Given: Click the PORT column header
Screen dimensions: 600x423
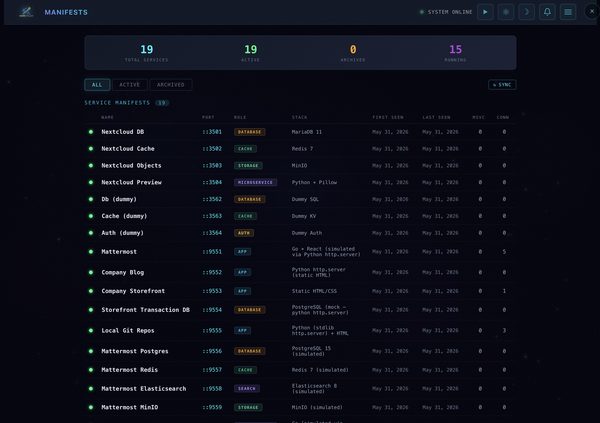Looking at the screenshot, I should (208, 117).
